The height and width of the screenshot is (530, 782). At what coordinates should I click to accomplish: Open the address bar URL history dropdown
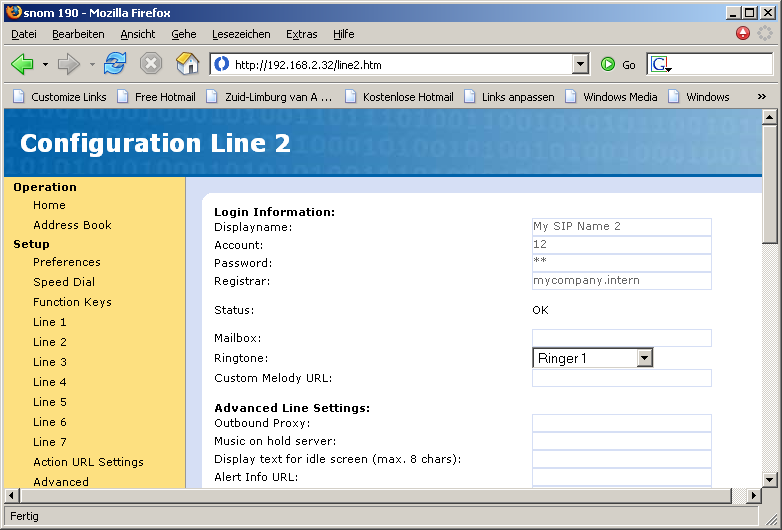pos(580,65)
